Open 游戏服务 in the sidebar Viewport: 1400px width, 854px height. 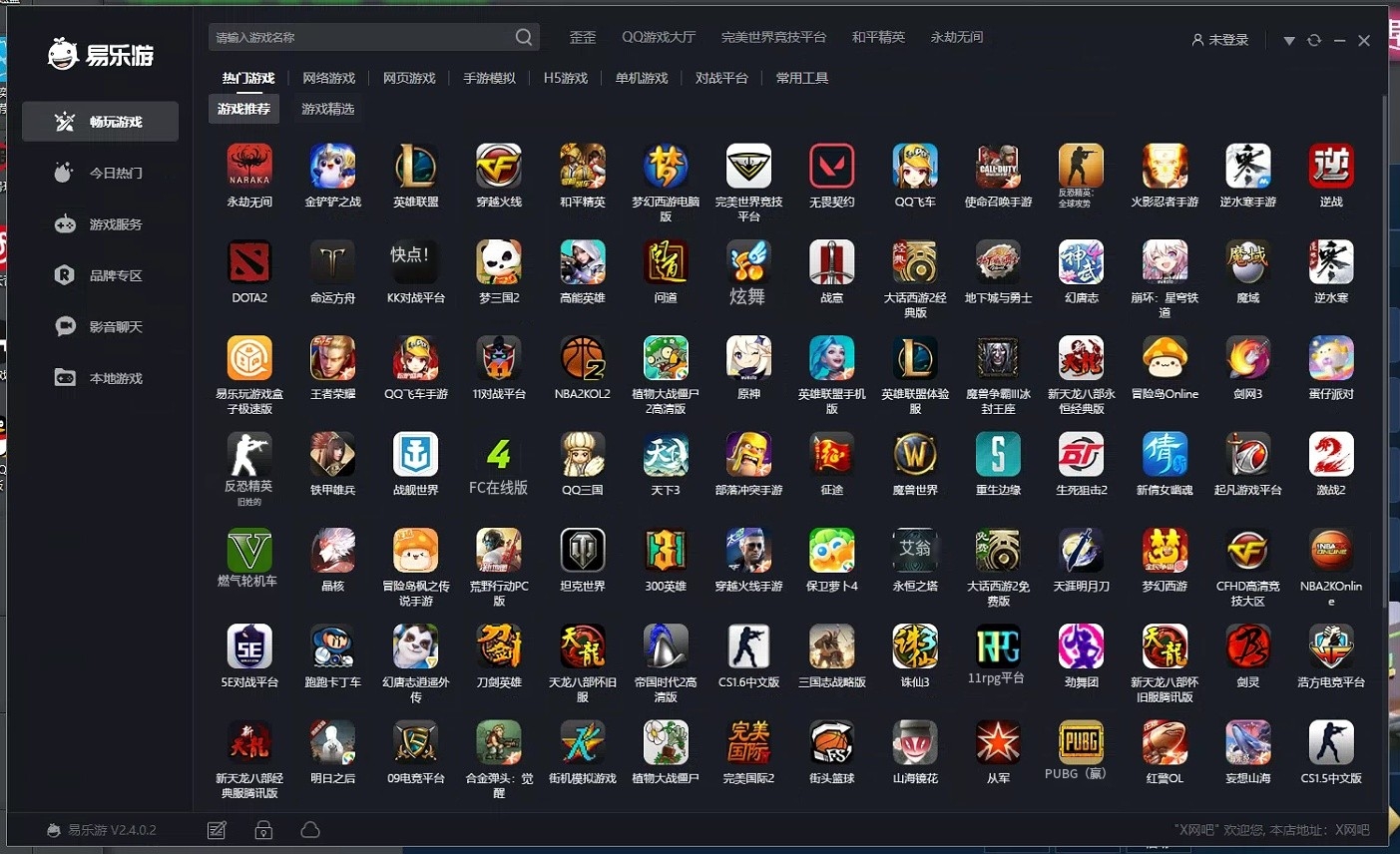(101, 224)
